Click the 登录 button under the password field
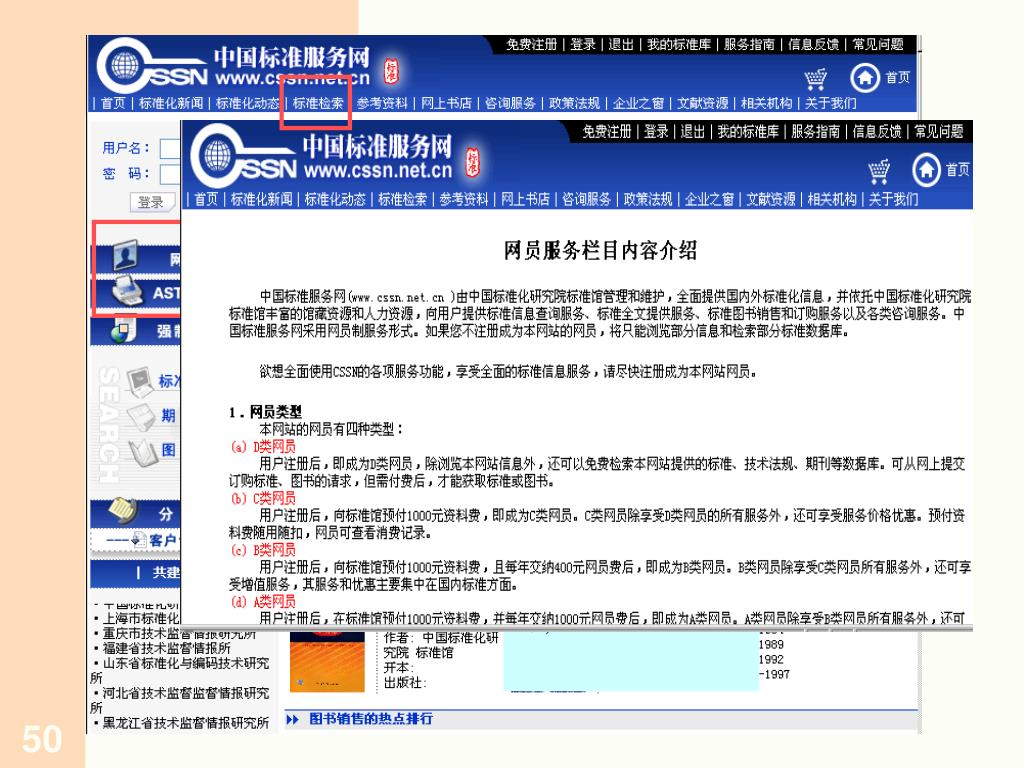This screenshot has height=768, width=1024. [x=150, y=202]
